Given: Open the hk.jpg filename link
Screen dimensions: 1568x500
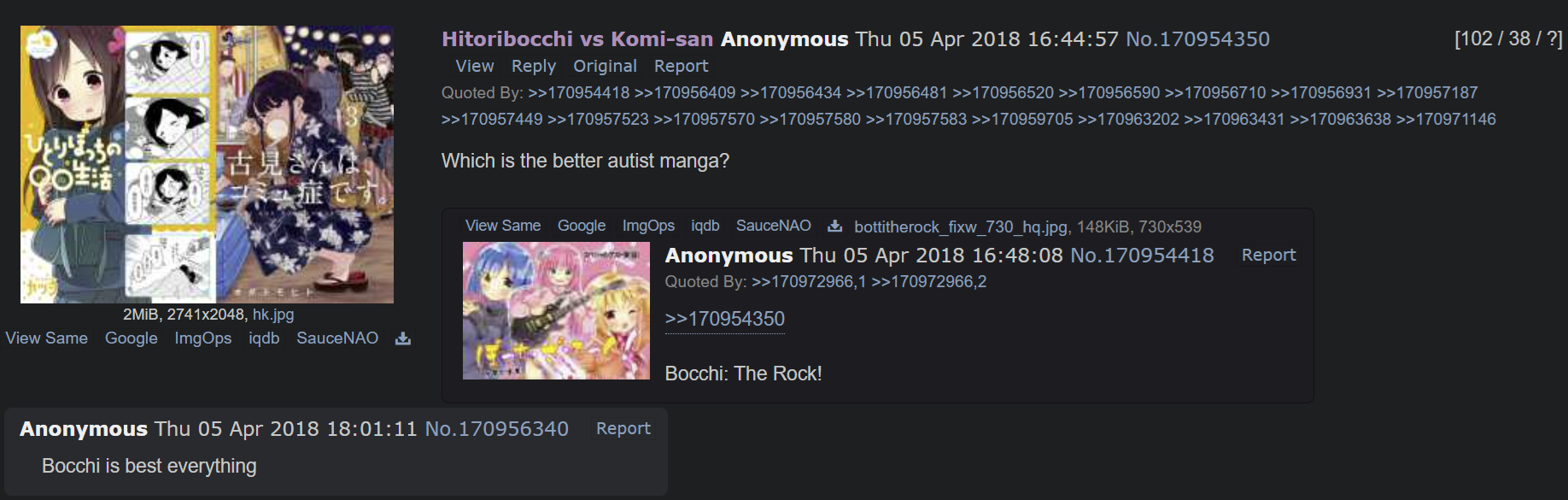Looking at the screenshot, I should [273, 314].
